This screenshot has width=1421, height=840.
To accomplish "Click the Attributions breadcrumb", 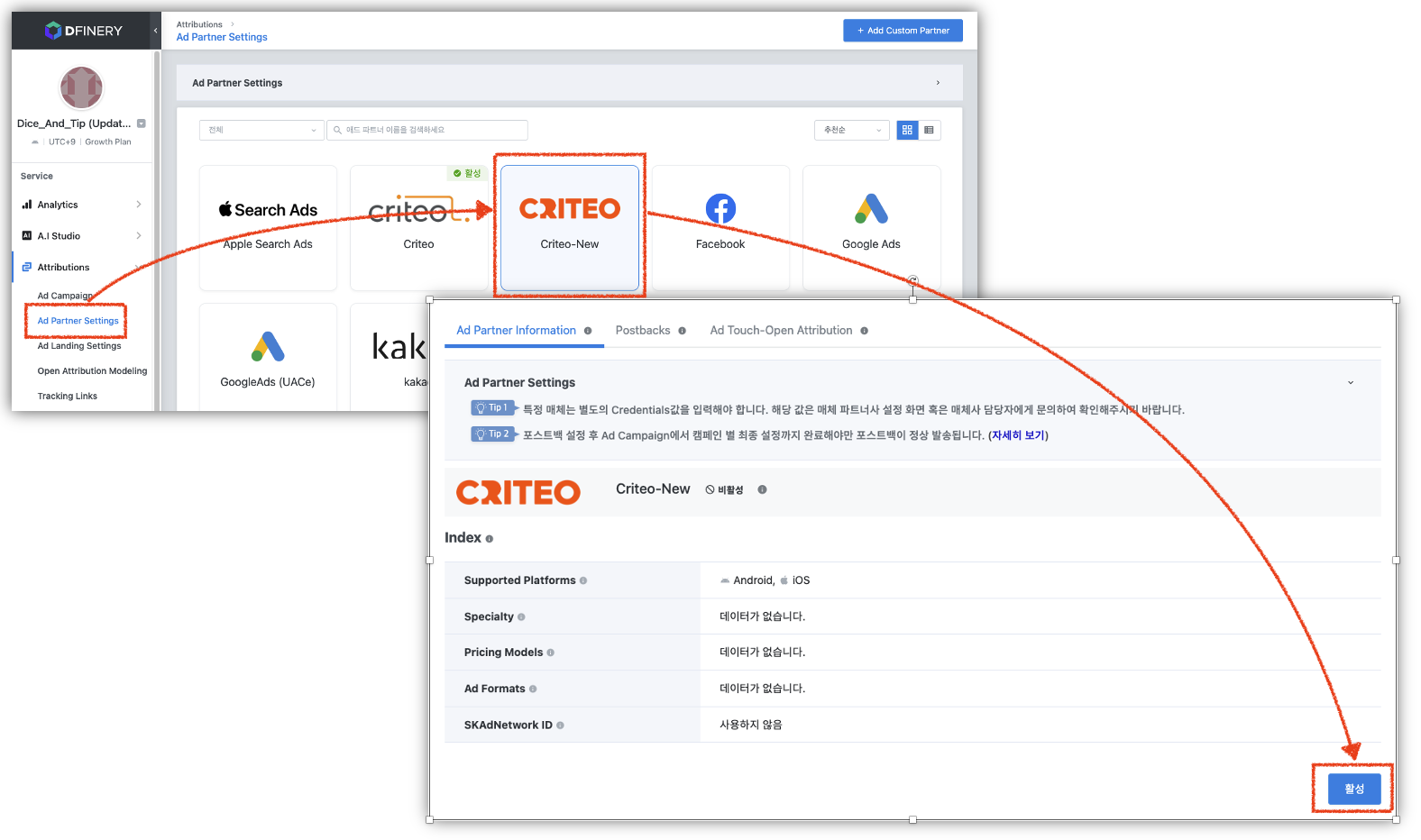I will (x=199, y=24).
